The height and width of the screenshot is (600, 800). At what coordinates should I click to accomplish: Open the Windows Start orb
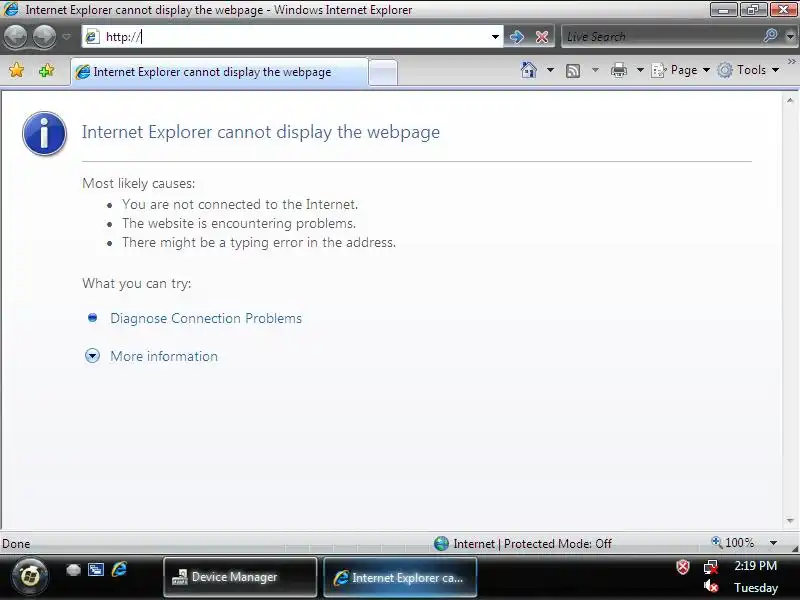click(30, 577)
